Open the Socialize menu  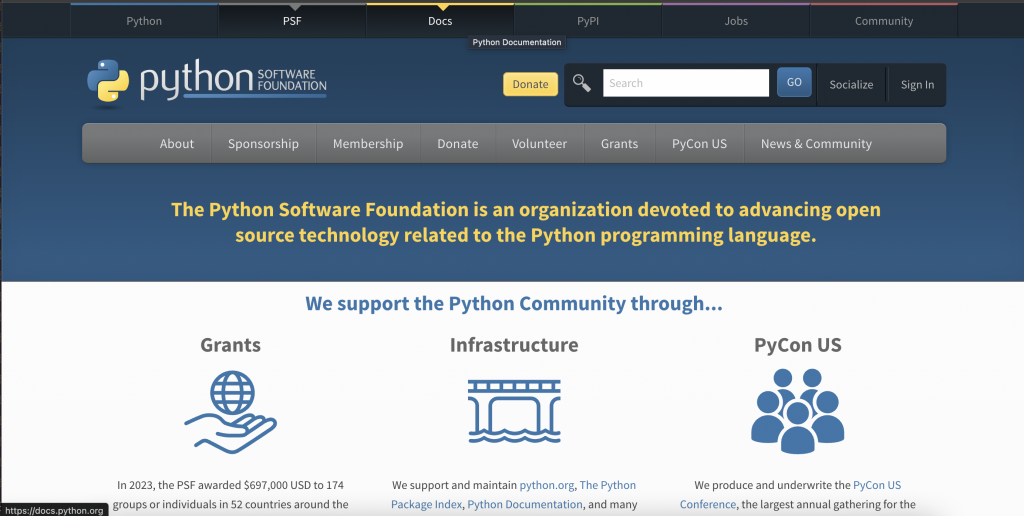tap(851, 84)
